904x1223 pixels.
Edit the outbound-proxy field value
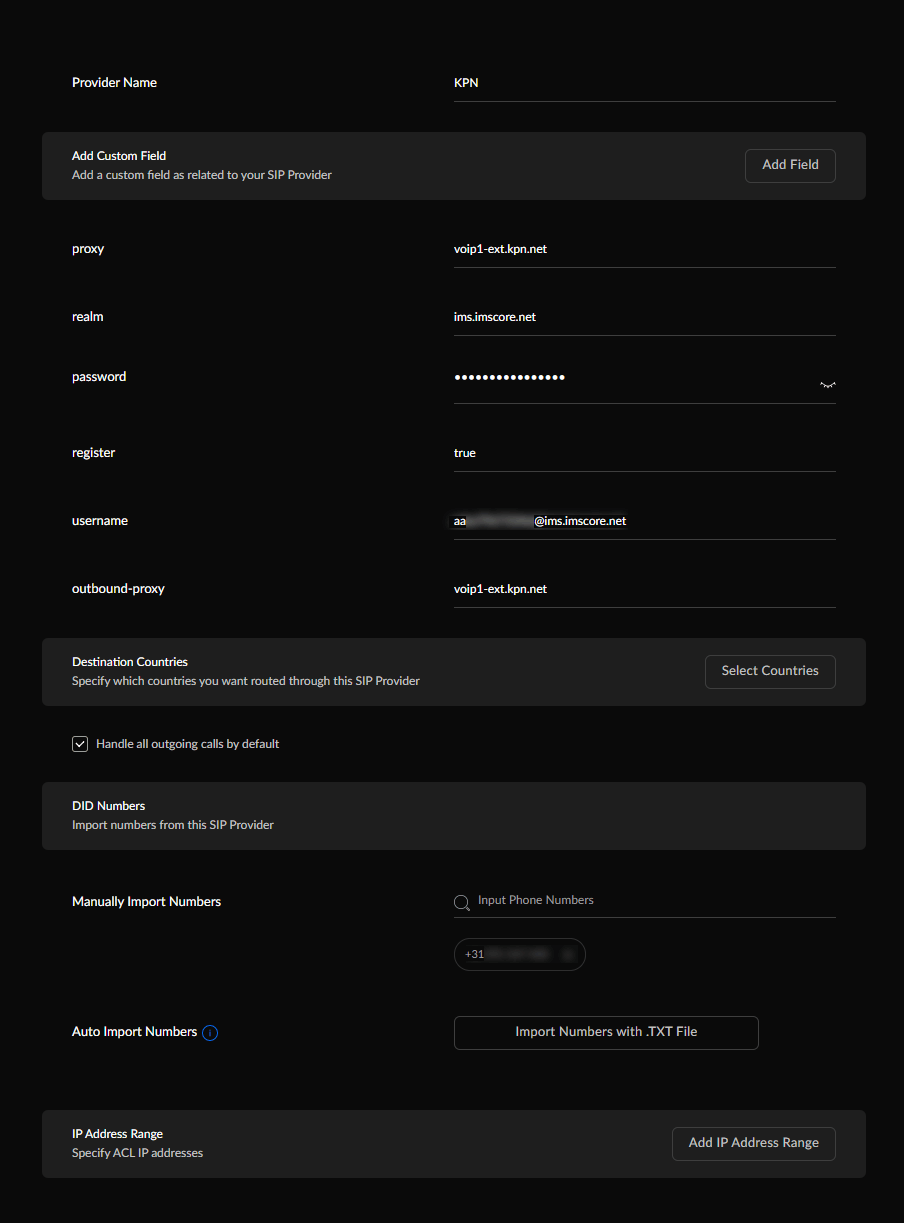click(x=644, y=589)
